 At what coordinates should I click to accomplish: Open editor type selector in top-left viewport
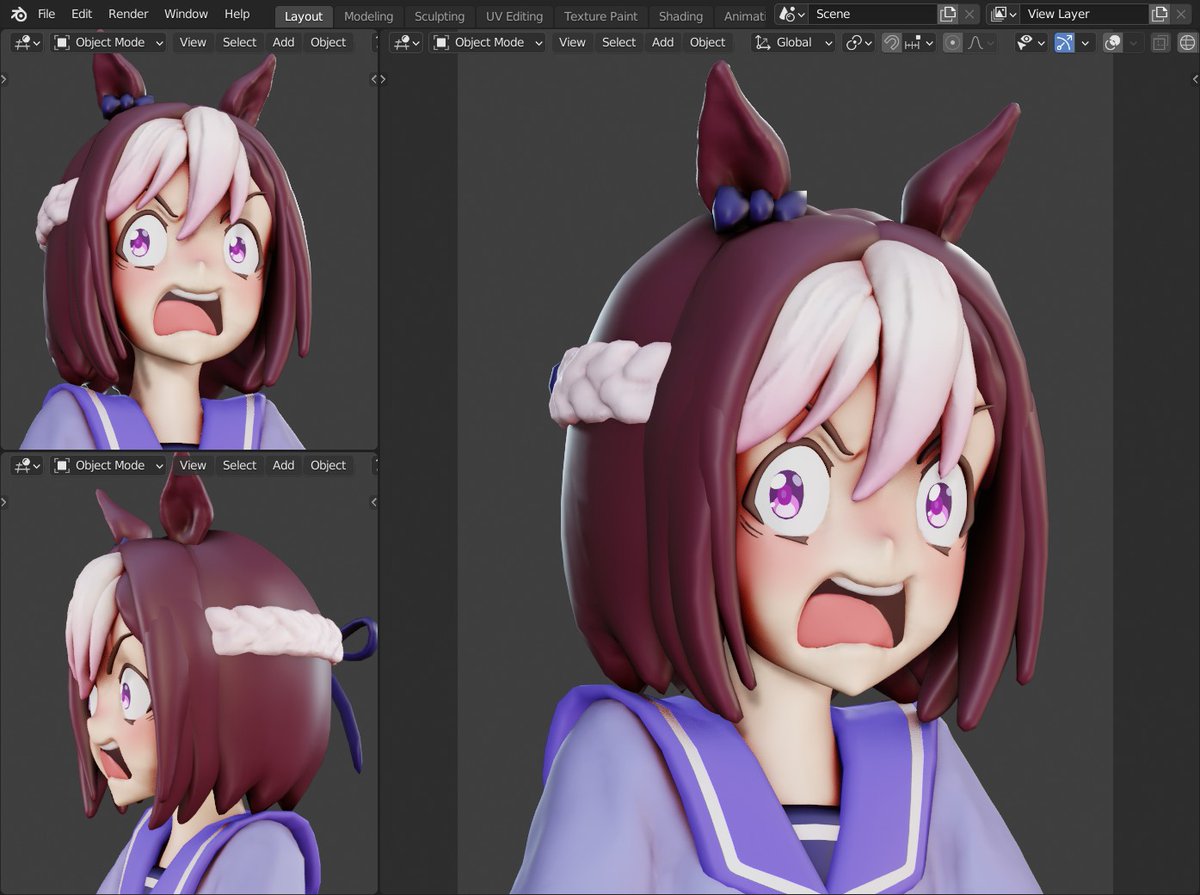[x=26, y=42]
